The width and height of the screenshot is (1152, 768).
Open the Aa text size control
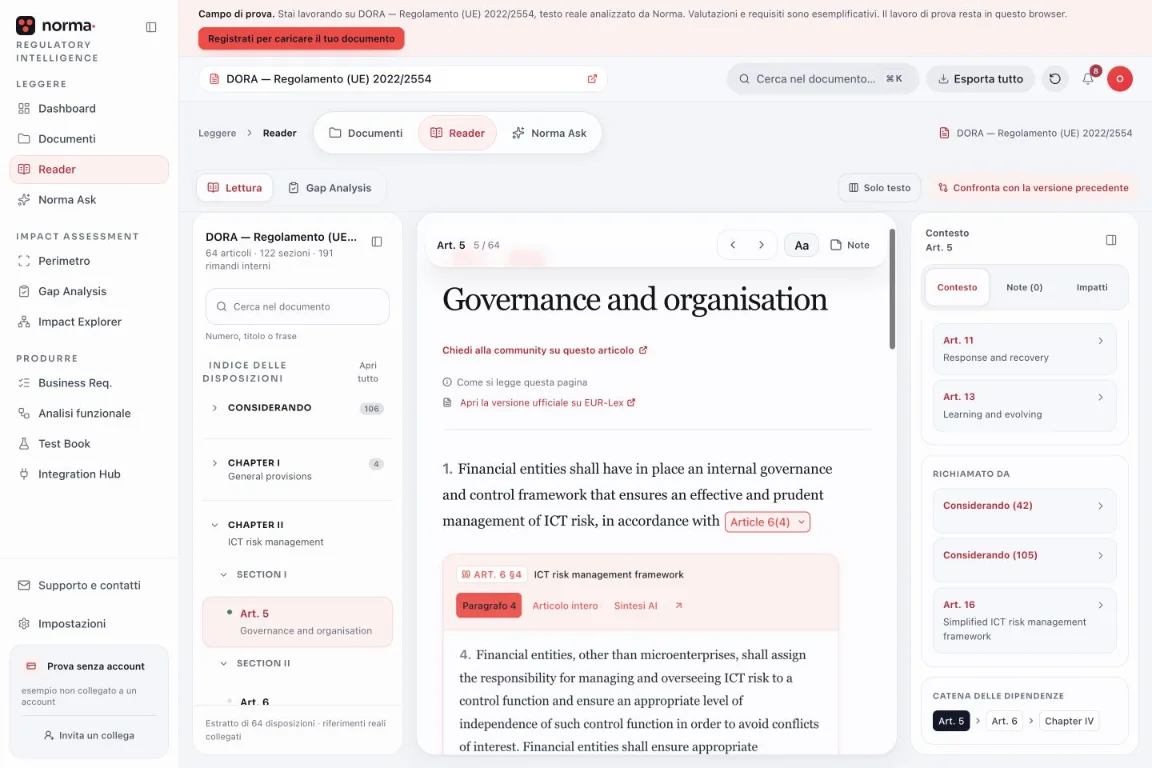(802, 245)
